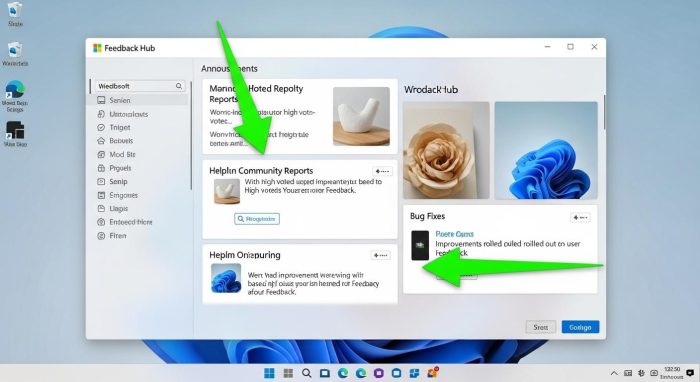Click the gray grid icon beside Start
Image resolution: width=700 pixels, height=382 pixels.
click(288, 373)
